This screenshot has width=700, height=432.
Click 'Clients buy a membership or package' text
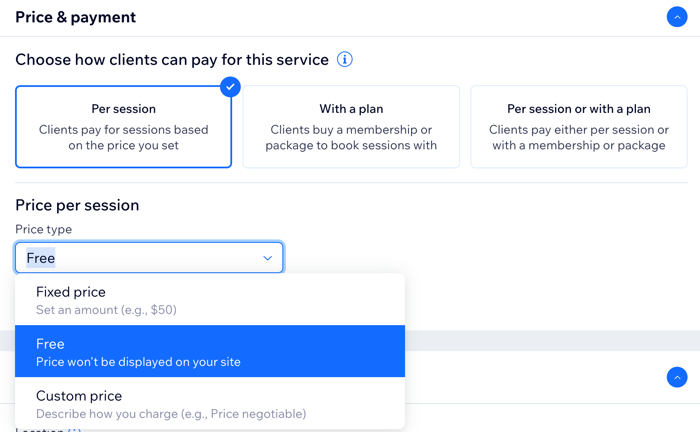point(351,137)
